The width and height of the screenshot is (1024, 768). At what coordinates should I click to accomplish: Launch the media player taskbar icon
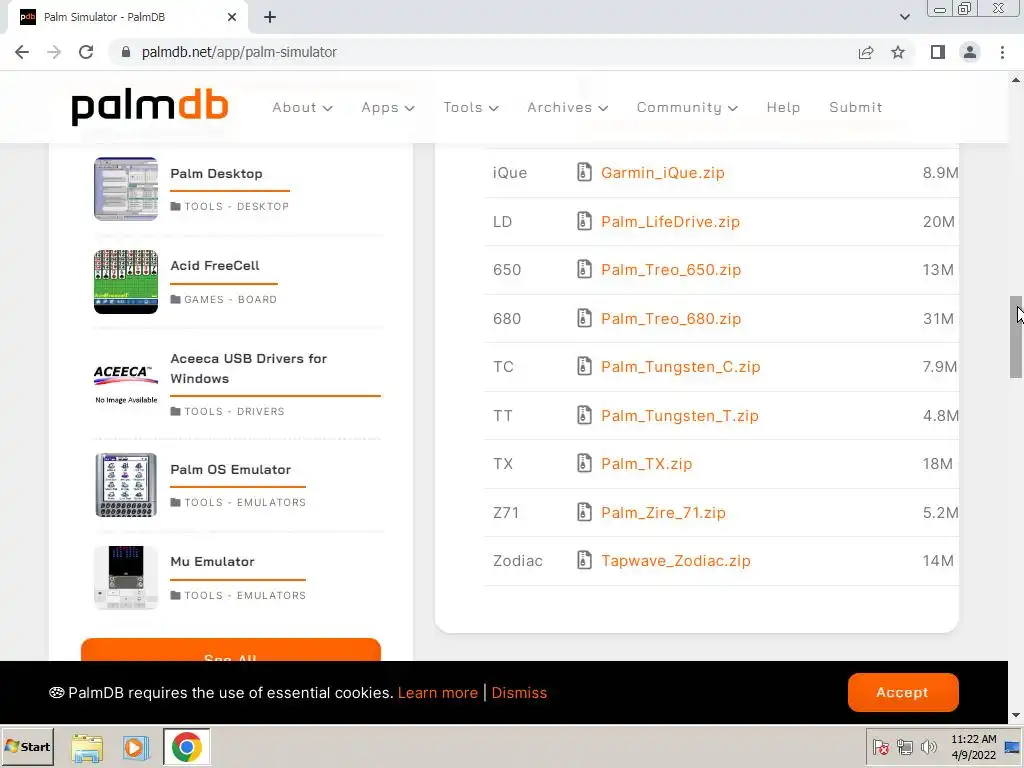[136, 747]
